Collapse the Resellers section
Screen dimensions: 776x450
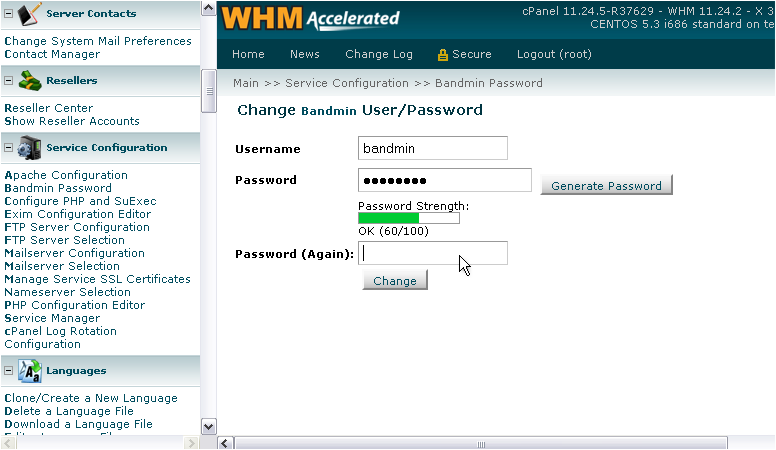(8, 80)
